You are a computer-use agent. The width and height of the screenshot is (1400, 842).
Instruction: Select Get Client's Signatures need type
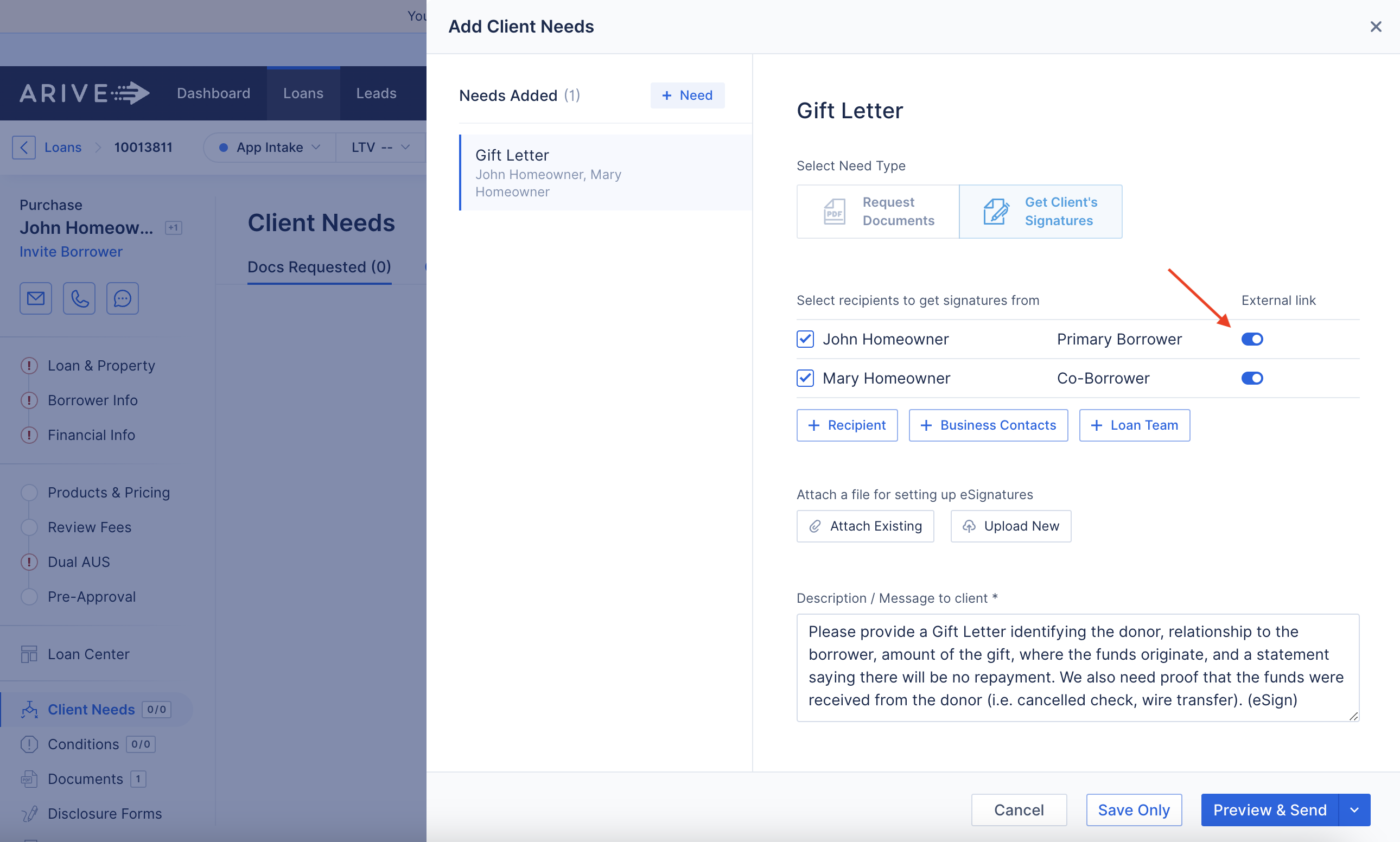coord(1040,212)
